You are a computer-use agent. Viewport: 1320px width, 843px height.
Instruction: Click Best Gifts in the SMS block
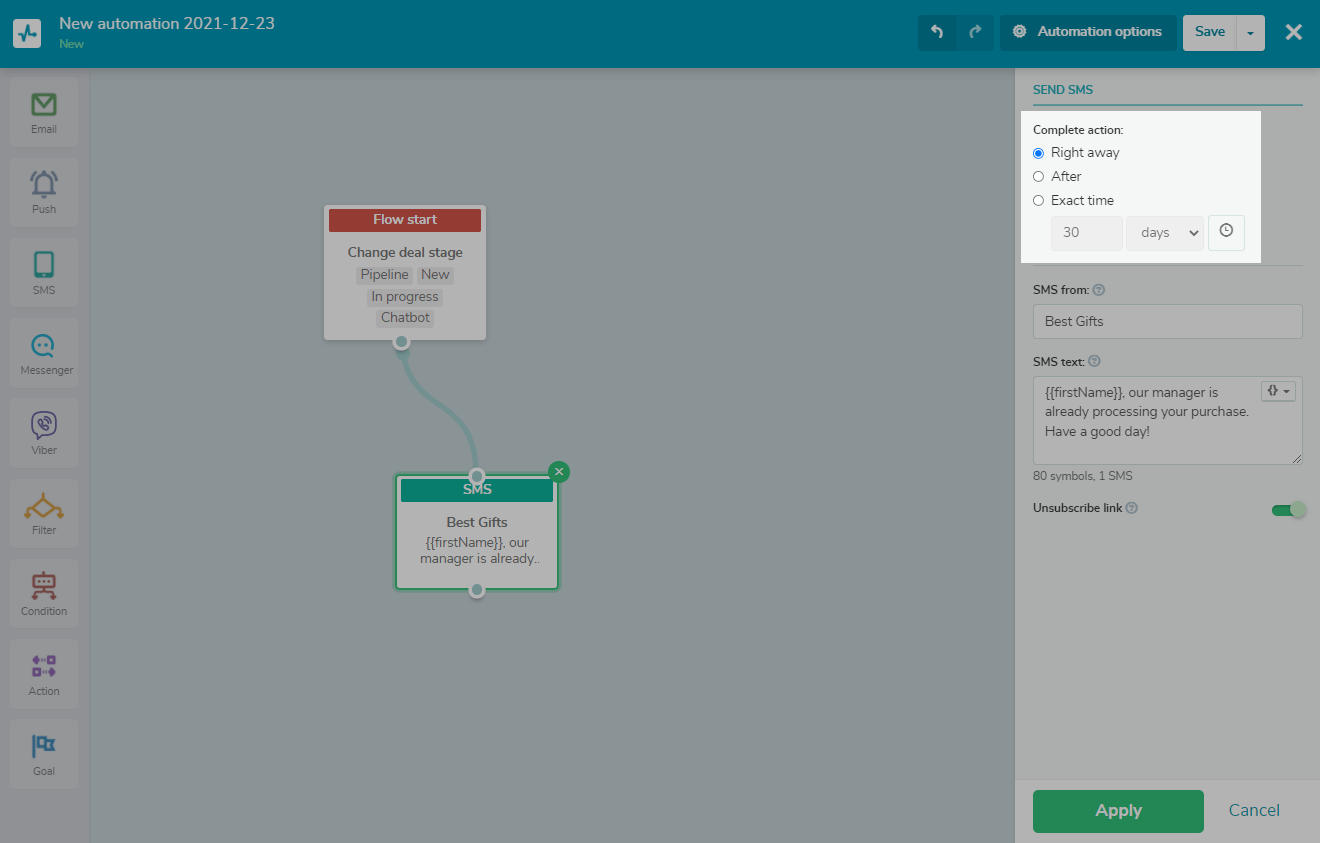[x=477, y=522]
